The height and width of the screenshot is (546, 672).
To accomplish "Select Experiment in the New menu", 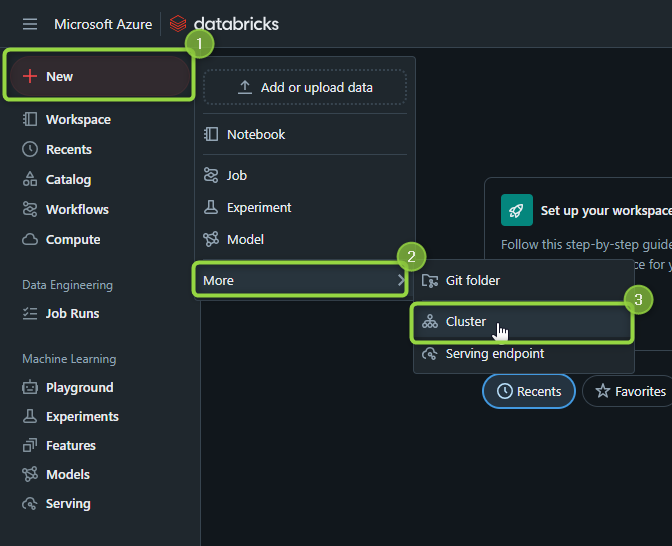I will 305,207.
